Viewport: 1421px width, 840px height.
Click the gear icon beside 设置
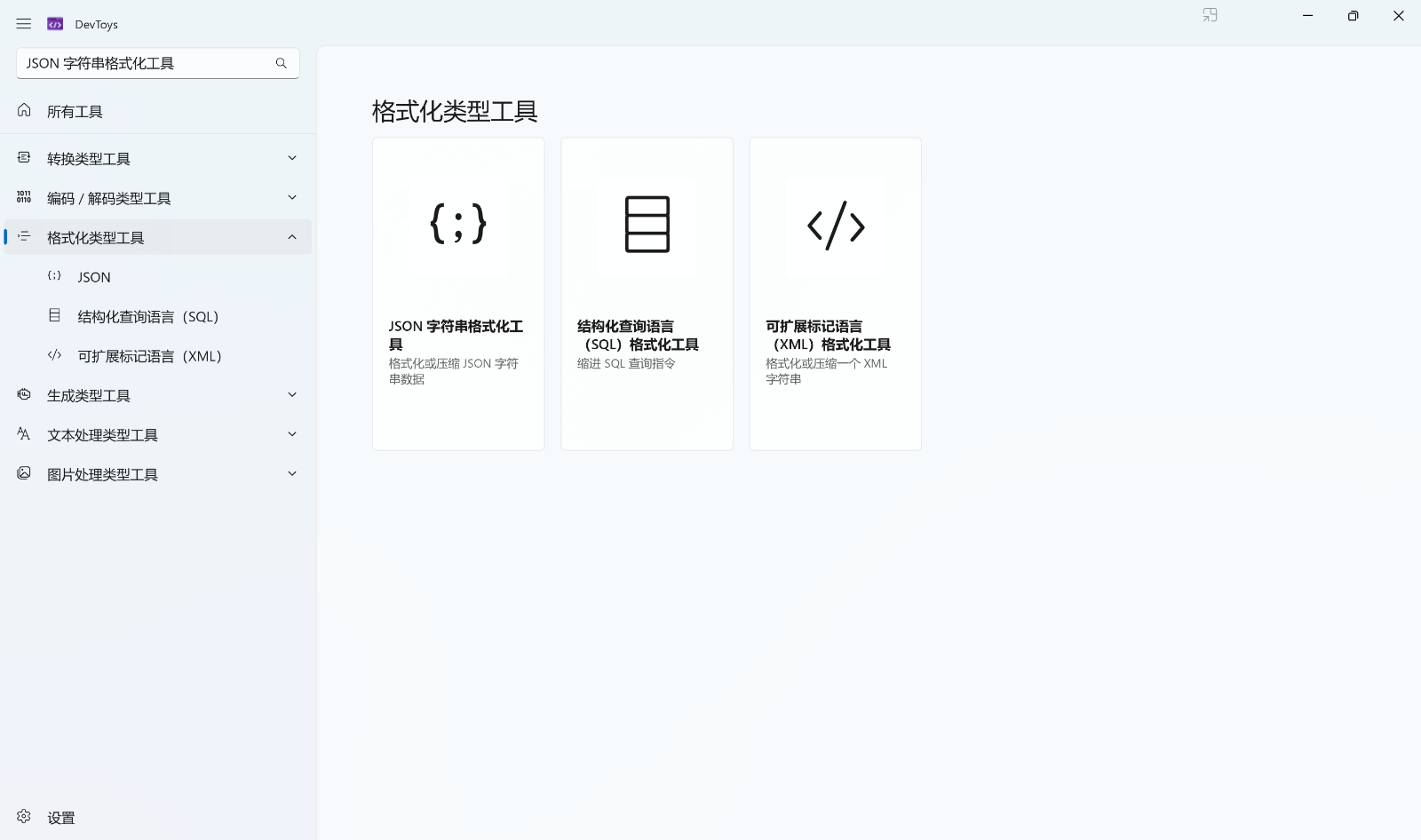24,816
